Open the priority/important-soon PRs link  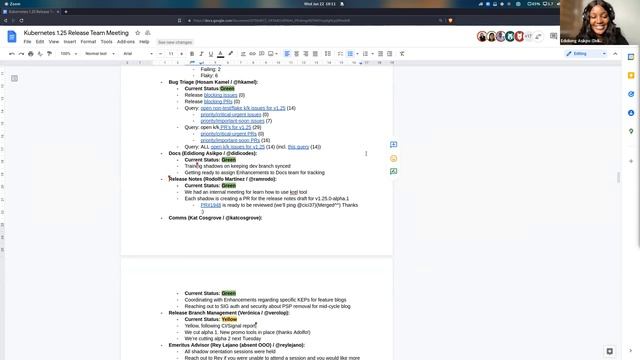(x=230, y=140)
